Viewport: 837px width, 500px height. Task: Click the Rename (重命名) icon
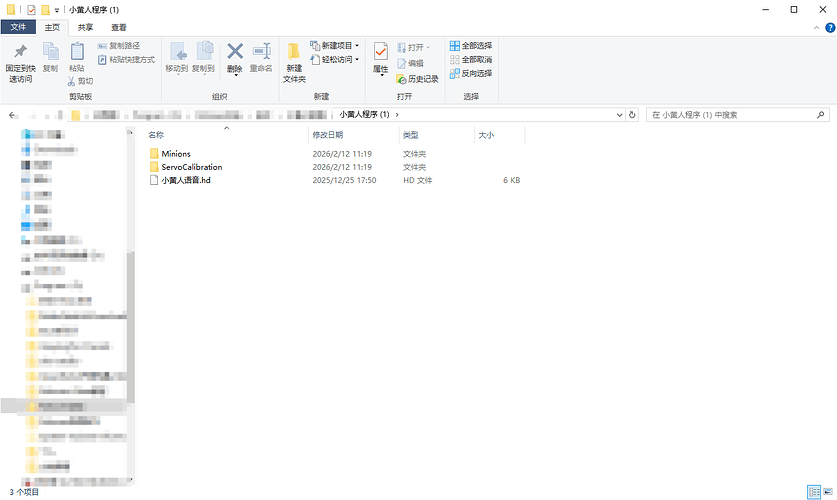(262, 51)
